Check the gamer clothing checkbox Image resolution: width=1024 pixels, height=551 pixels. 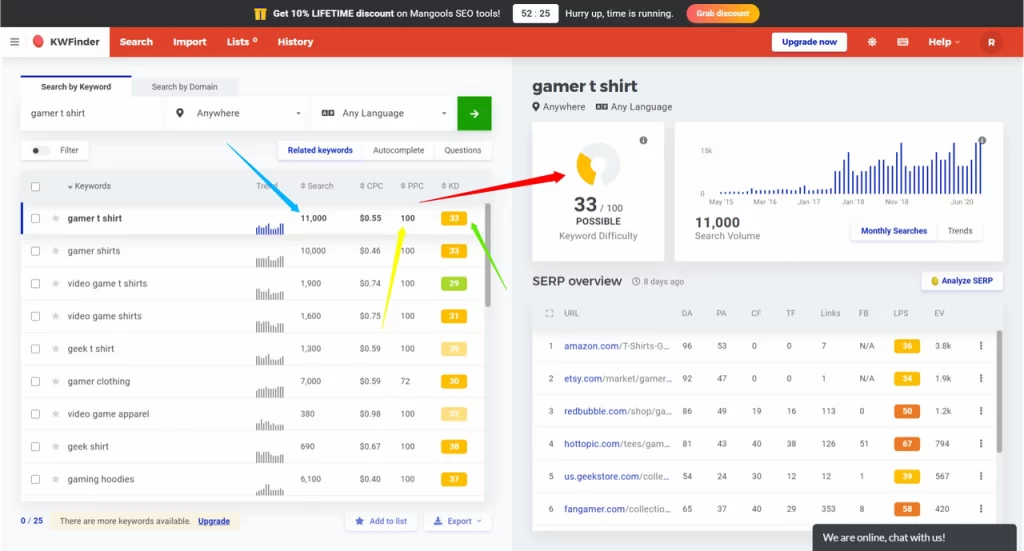pos(35,382)
